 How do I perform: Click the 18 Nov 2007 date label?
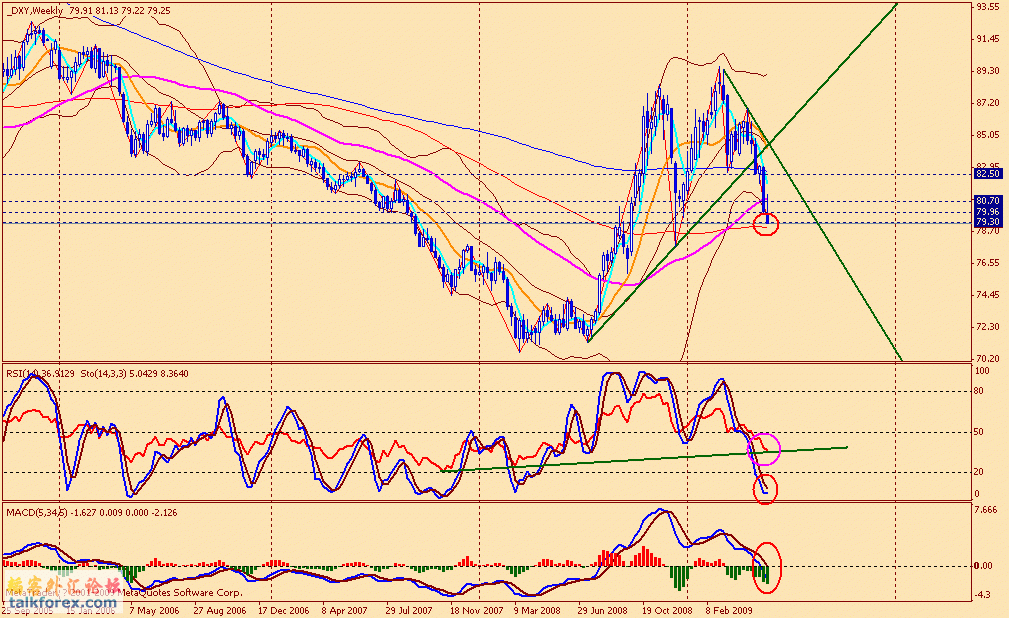coord(476,610)
